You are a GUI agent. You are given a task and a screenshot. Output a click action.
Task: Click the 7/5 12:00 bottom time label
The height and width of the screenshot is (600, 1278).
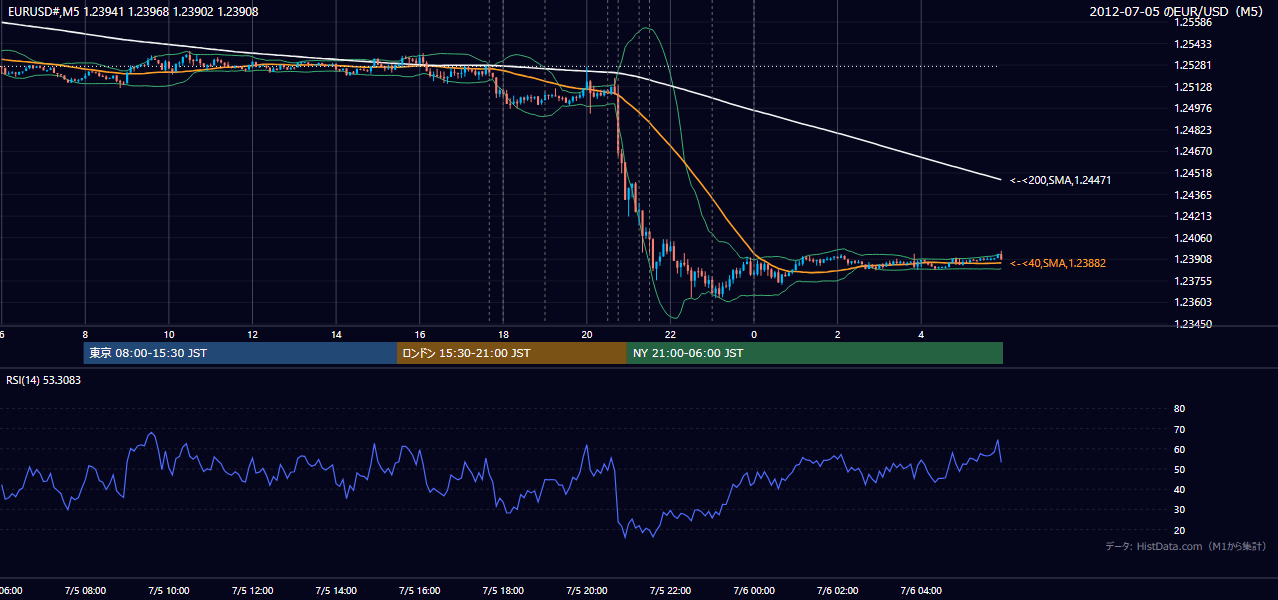pyautogui.click(x=252, y=591)
